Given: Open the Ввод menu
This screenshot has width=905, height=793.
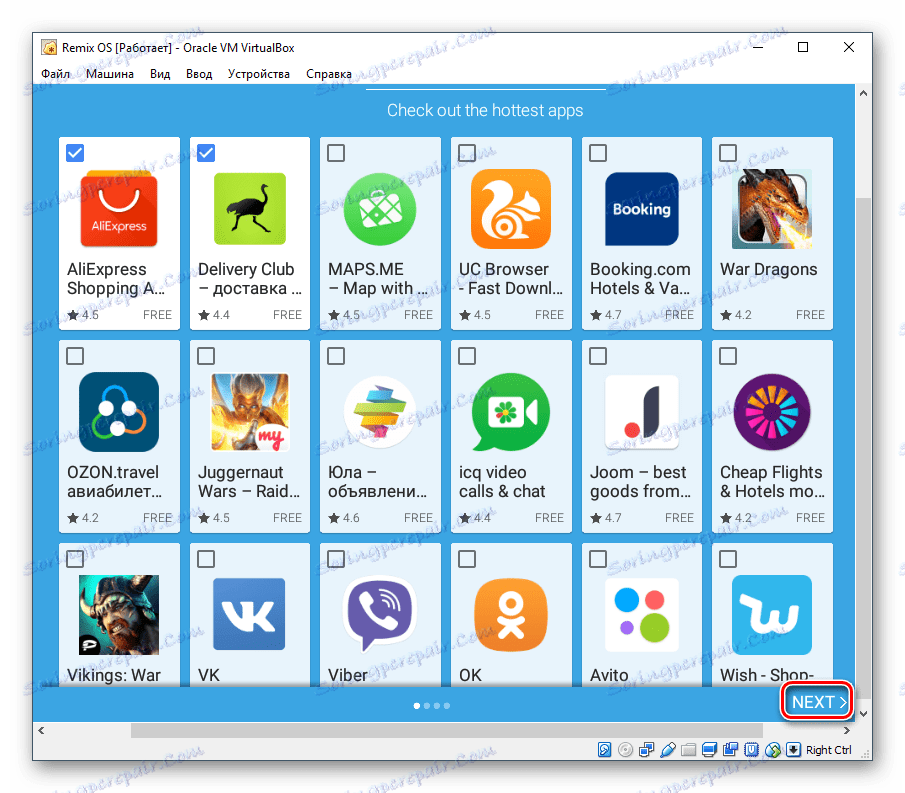Looking at the screenshot, I should tap(199, 74).
